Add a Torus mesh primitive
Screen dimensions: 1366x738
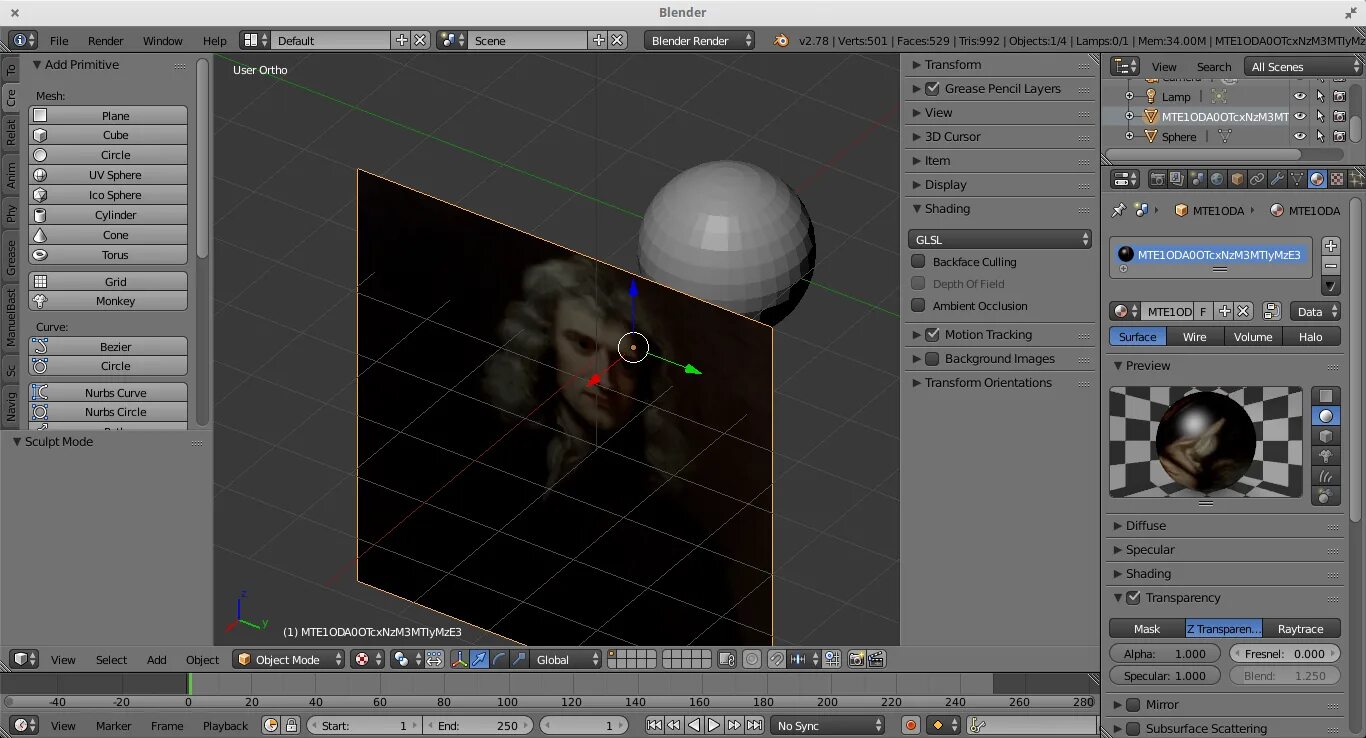[108, 254]
